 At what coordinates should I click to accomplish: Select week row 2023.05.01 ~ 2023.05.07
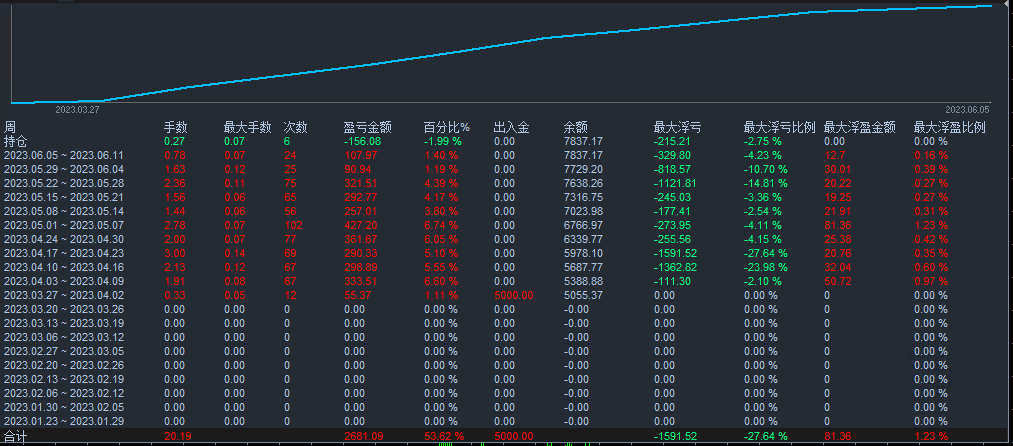(x=63, y=225)
